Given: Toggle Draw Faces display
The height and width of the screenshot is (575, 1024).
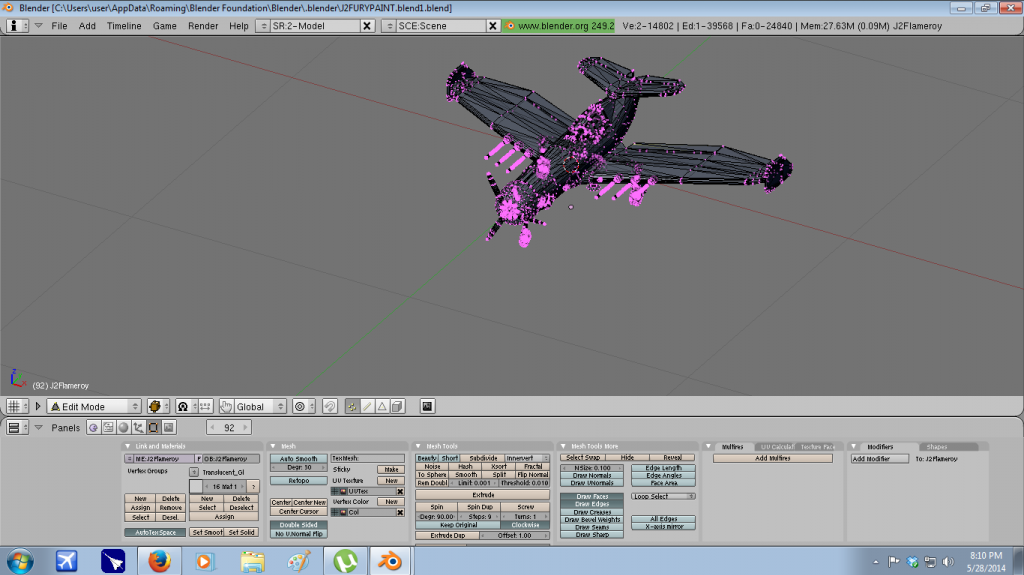Looking at the screenshot, I should point(592,497).
